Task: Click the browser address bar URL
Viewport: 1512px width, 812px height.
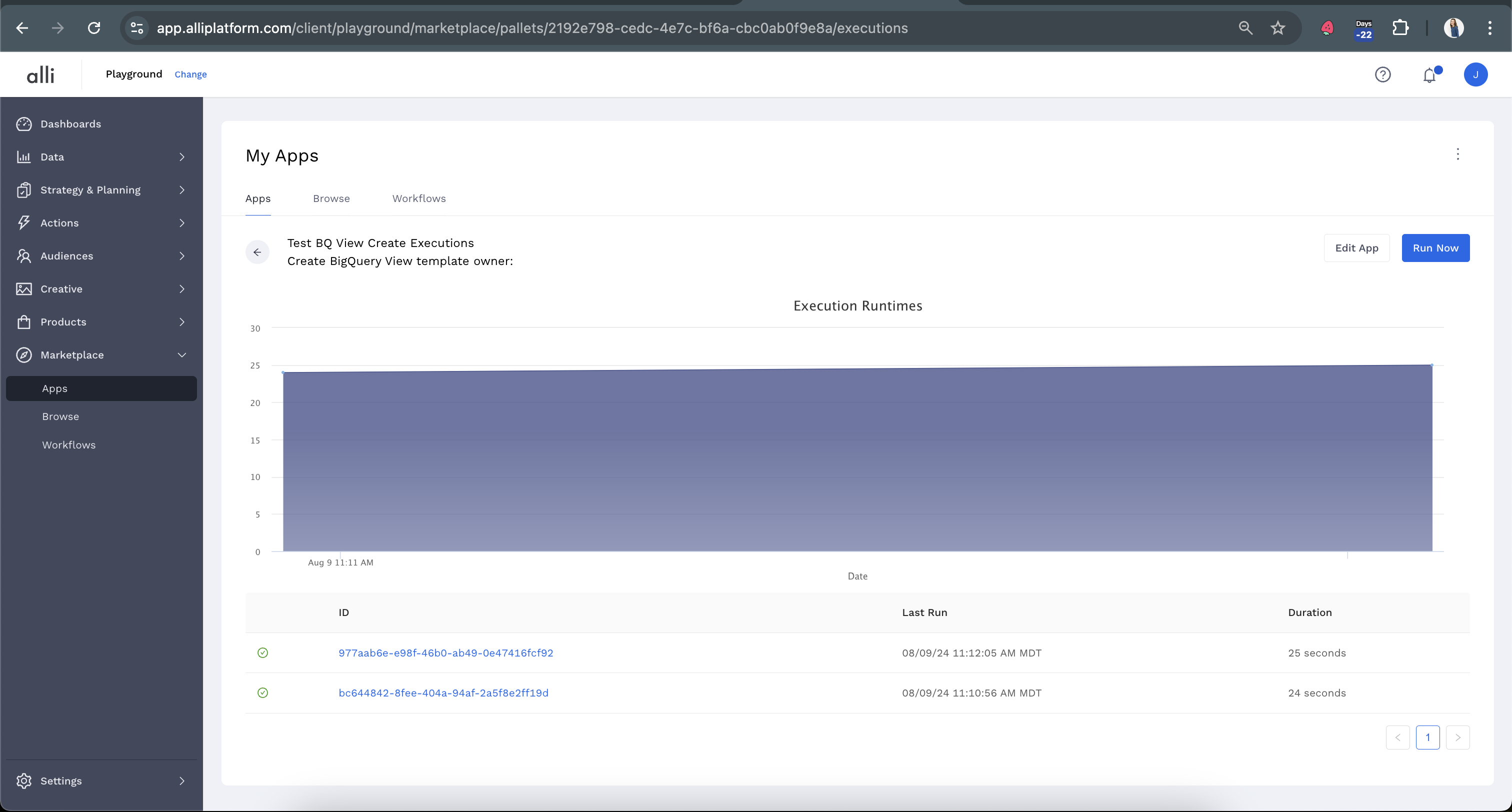Action: coord(532,28)
